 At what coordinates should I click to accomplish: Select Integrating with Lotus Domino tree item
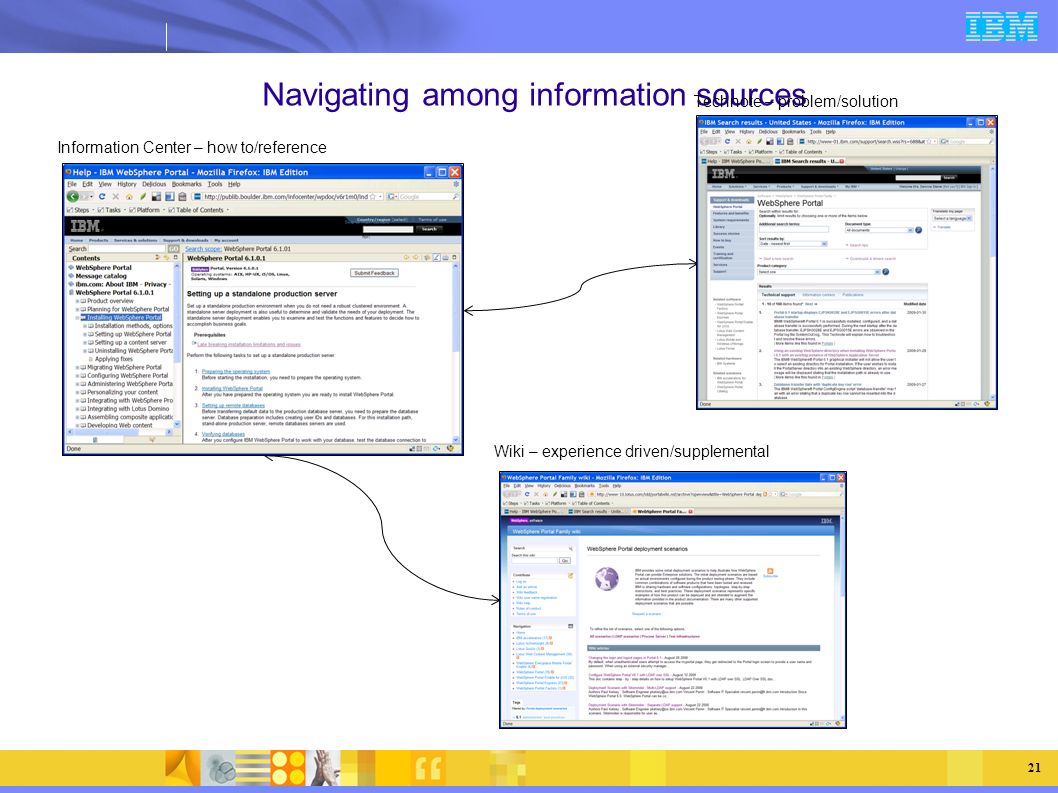[x=128, y=409]
